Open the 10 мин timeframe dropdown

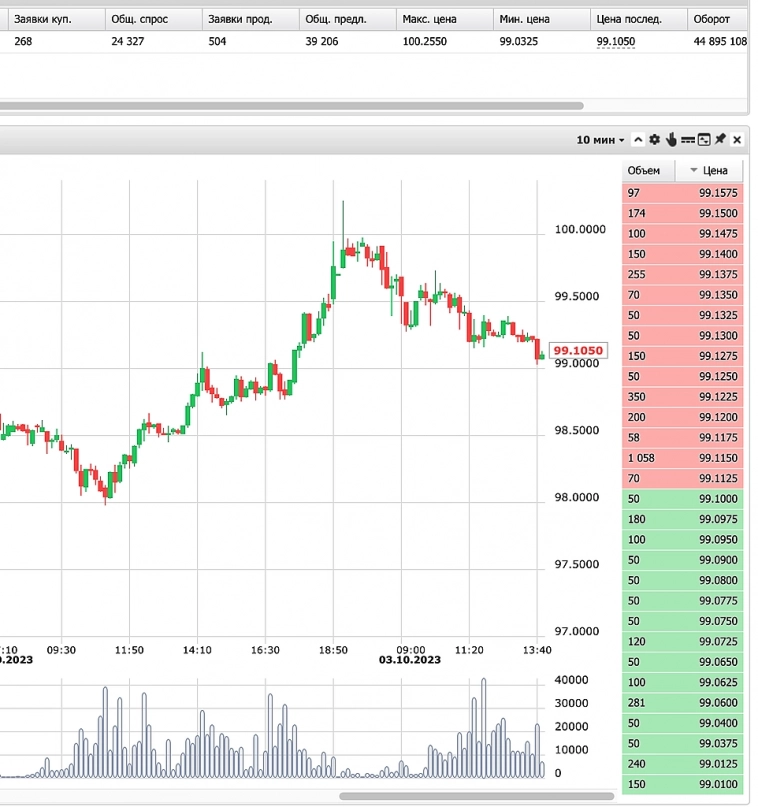(x=600, y=140)
